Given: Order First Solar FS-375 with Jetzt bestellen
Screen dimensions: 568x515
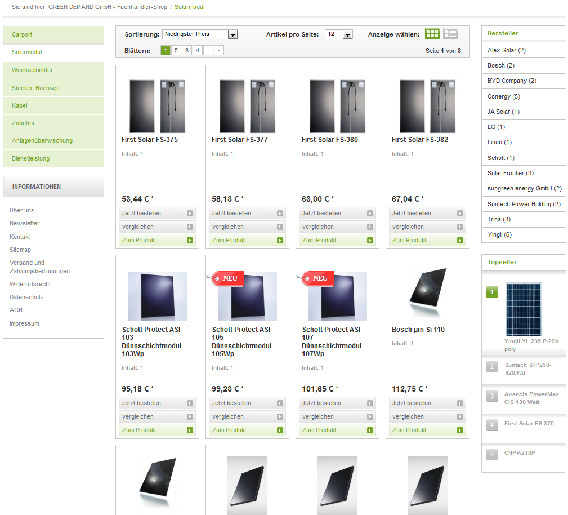Looking at the screenshot, I should pos(157,213).
